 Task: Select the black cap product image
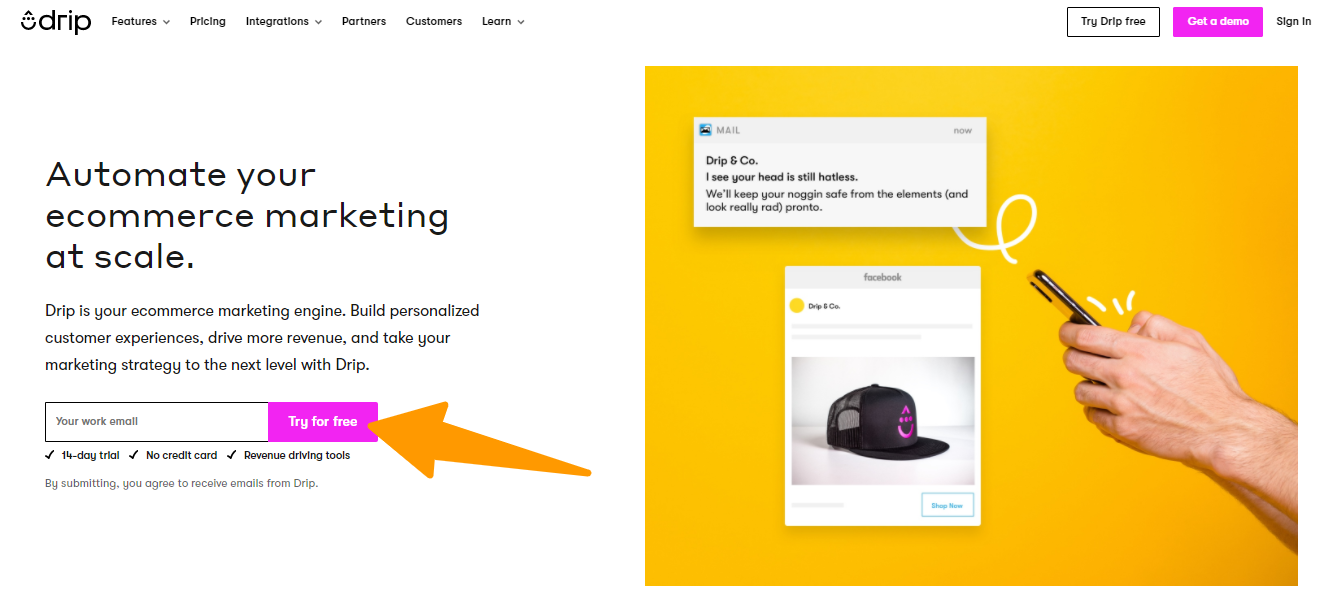pos(882,421)
